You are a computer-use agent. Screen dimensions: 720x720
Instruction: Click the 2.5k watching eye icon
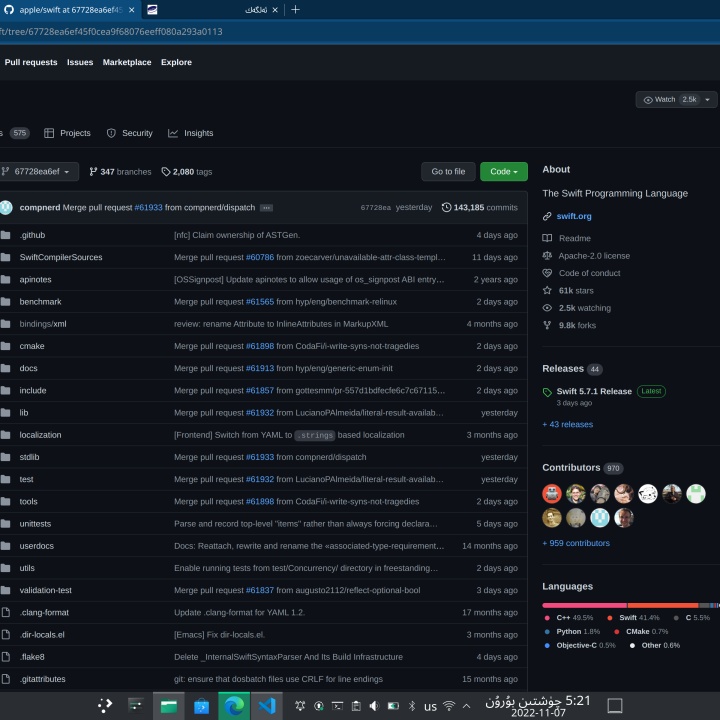(547, 308)
